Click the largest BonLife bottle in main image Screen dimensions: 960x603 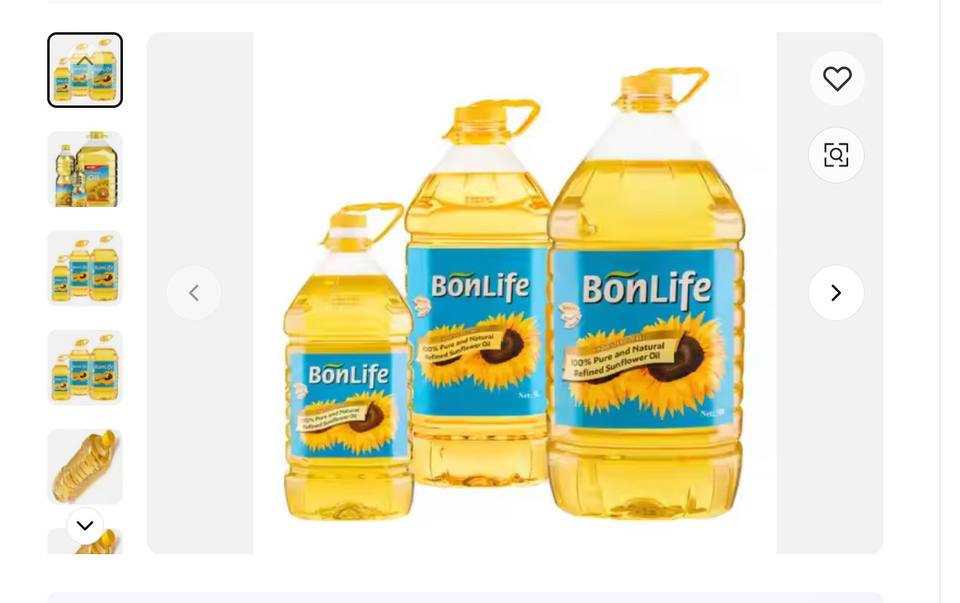click(646, 294)
